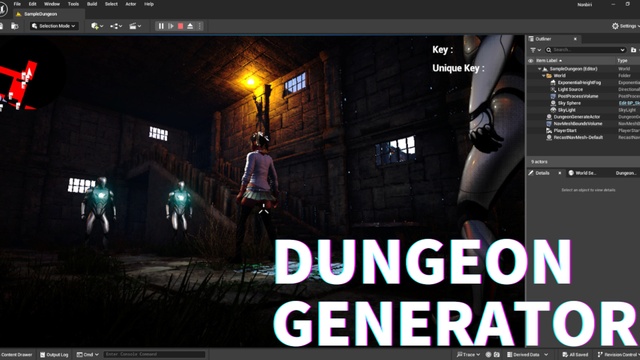Click the frame skip play icon
640x360 pixels.
tap(171, 26)
